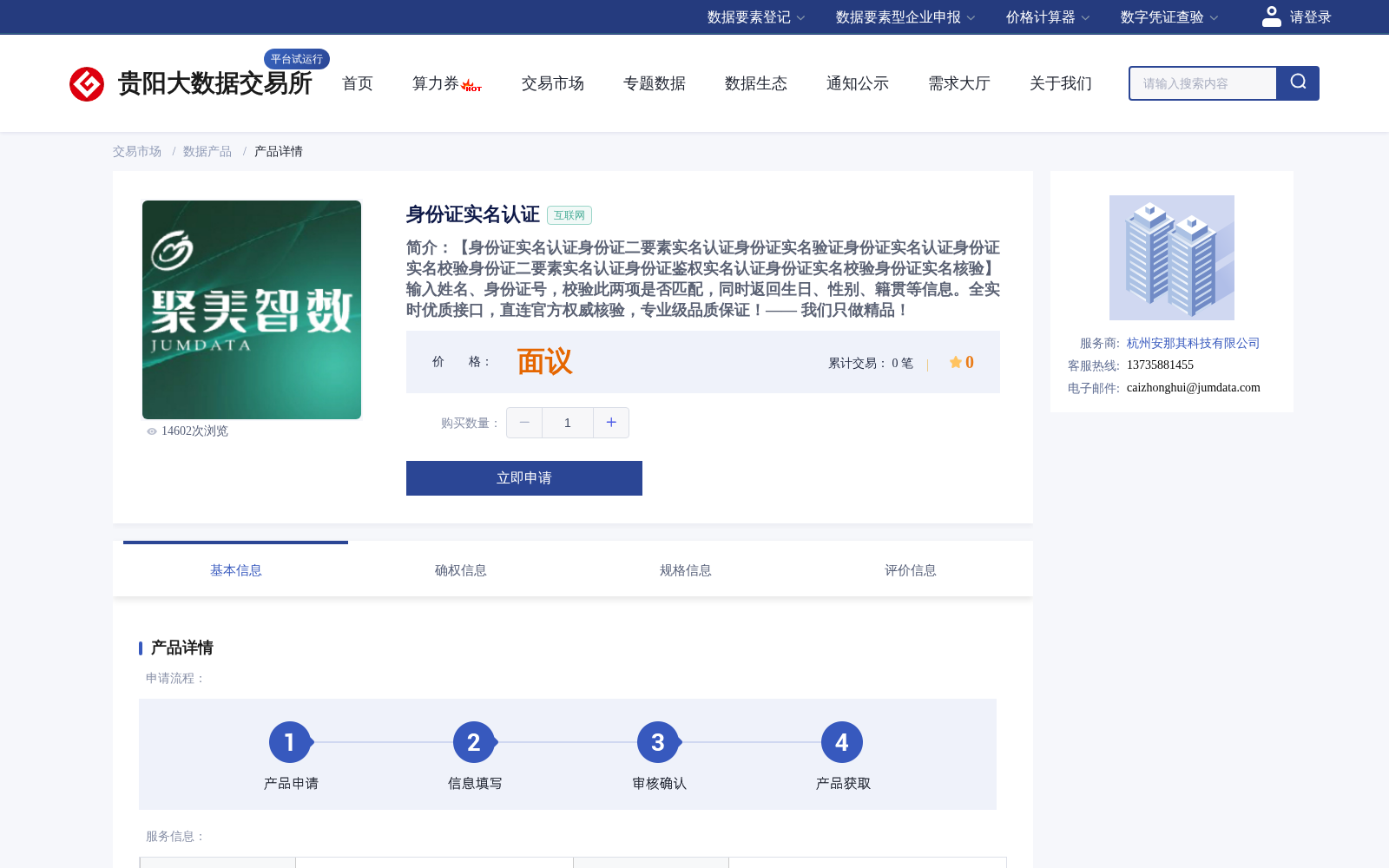This screenshot has height=868, width=1389.
Task: Click 申请流程 label
Action: [x=174, y=678]
